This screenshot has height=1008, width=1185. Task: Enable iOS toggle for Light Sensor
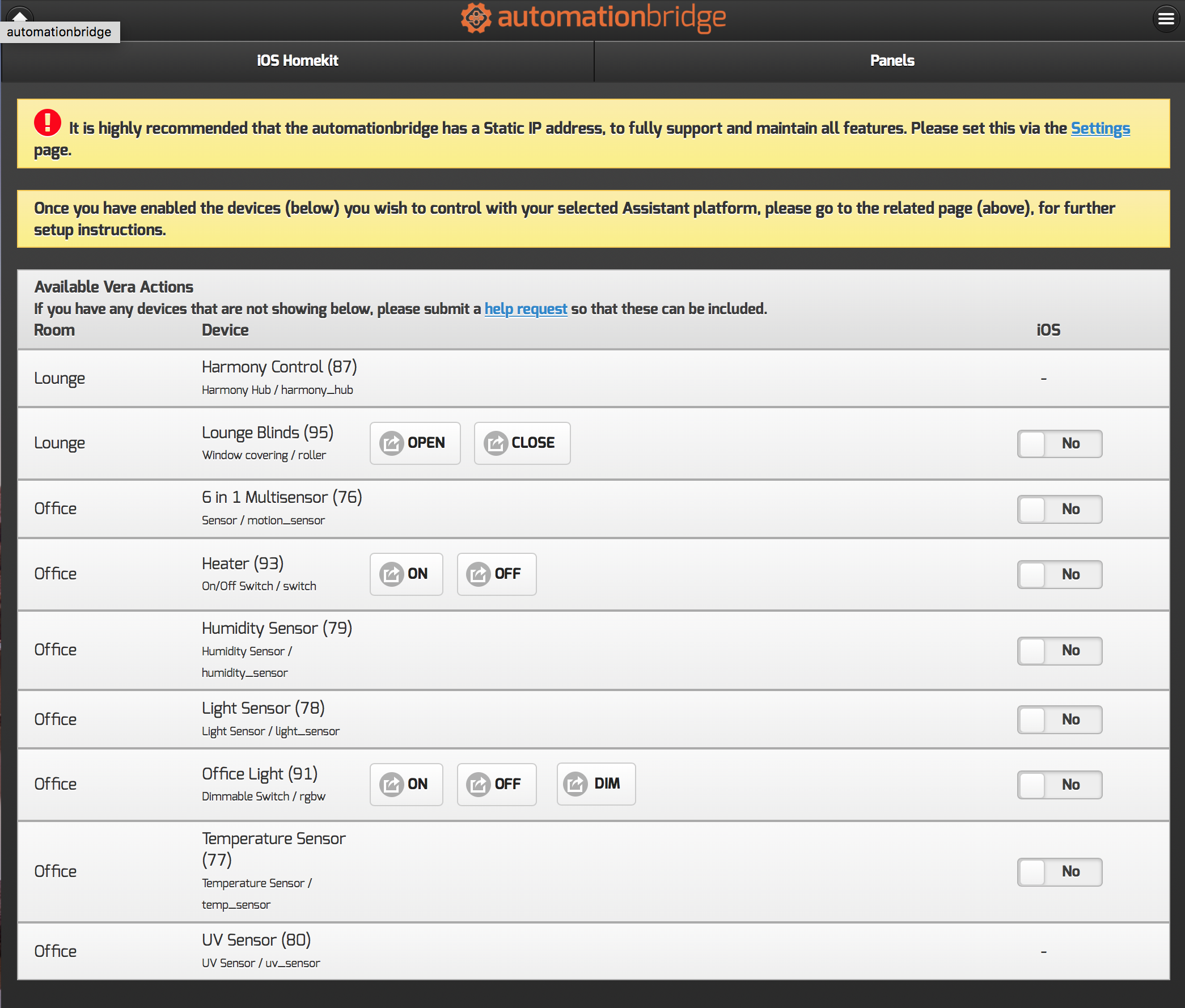(1059, 719)
